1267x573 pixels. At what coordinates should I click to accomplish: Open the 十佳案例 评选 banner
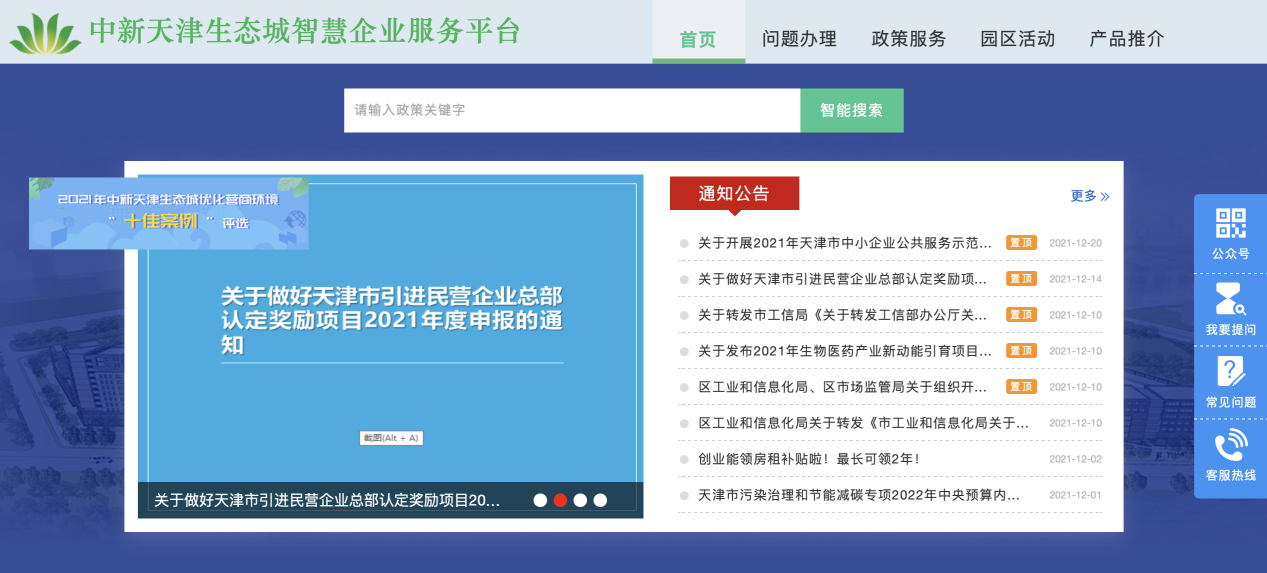click(x=169, y=213)
